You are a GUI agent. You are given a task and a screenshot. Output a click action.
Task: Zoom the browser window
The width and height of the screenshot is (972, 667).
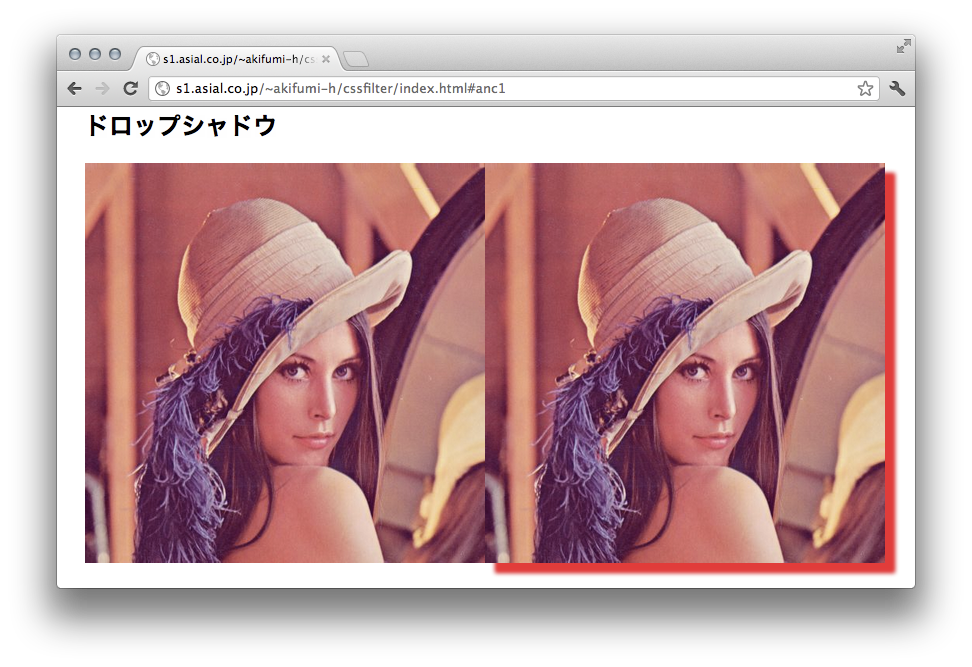(x=115, y=54)
